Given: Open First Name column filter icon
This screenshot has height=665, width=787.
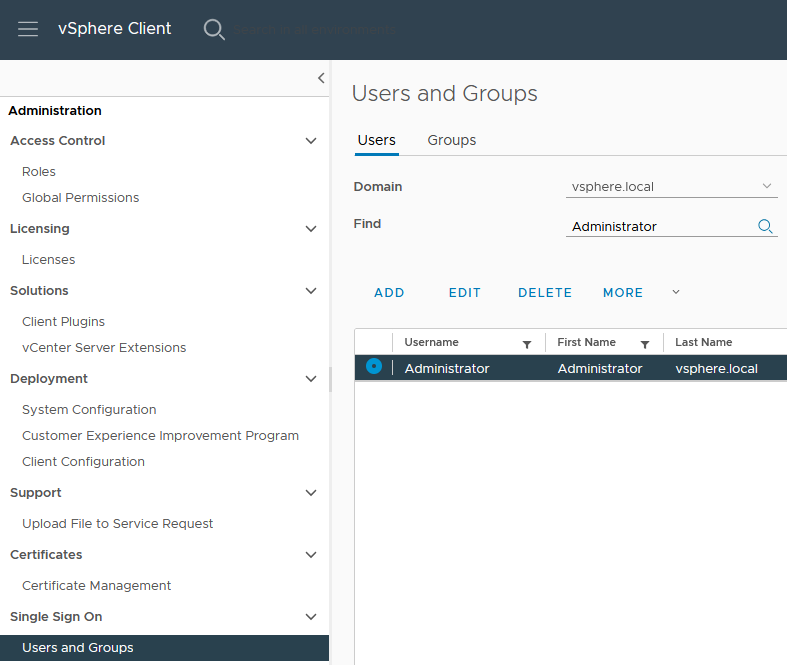Looking at the screenshot, I should (x=645, y=344).
